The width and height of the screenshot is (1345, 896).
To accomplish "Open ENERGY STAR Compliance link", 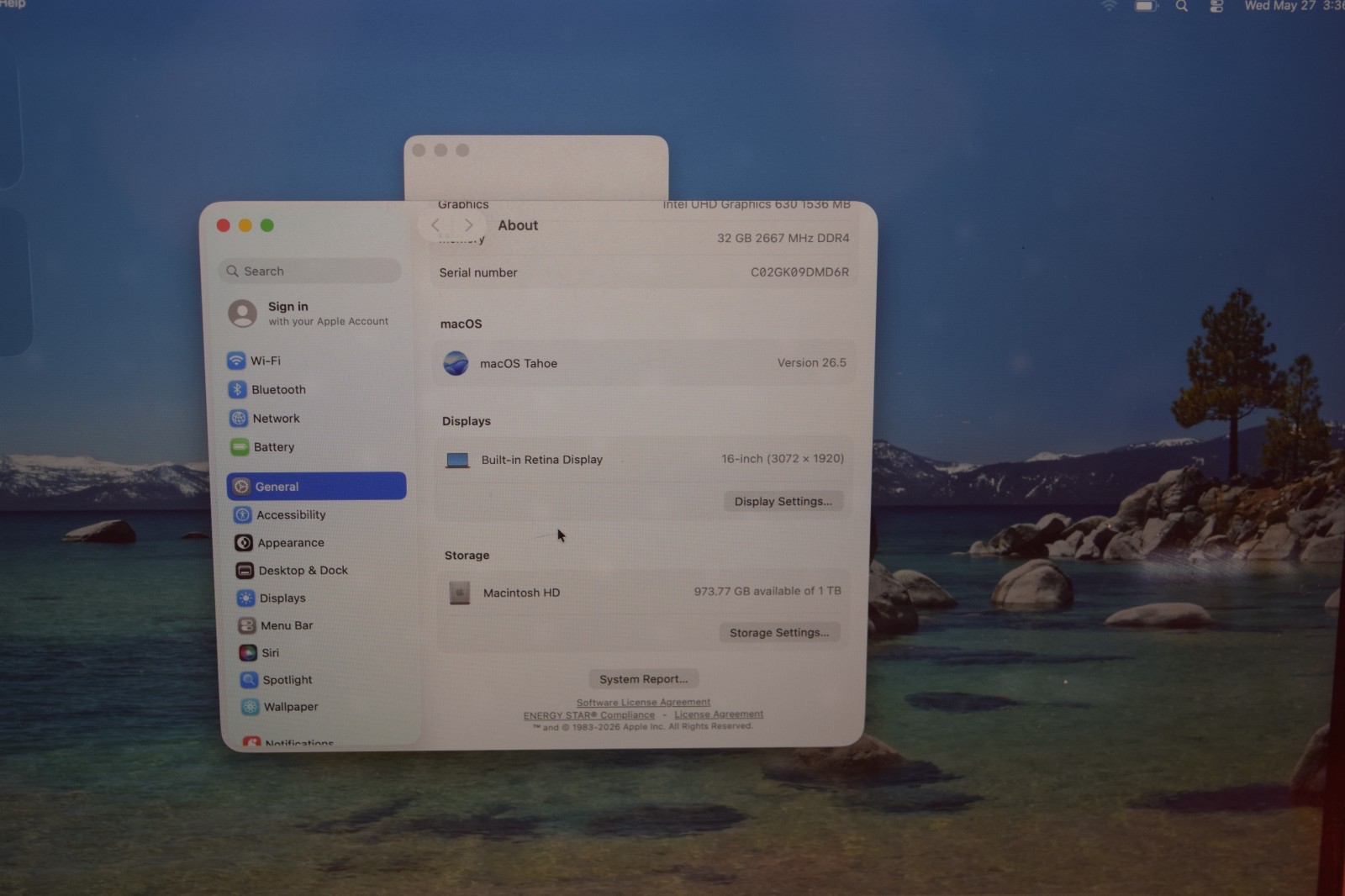I will coord(589,715).
